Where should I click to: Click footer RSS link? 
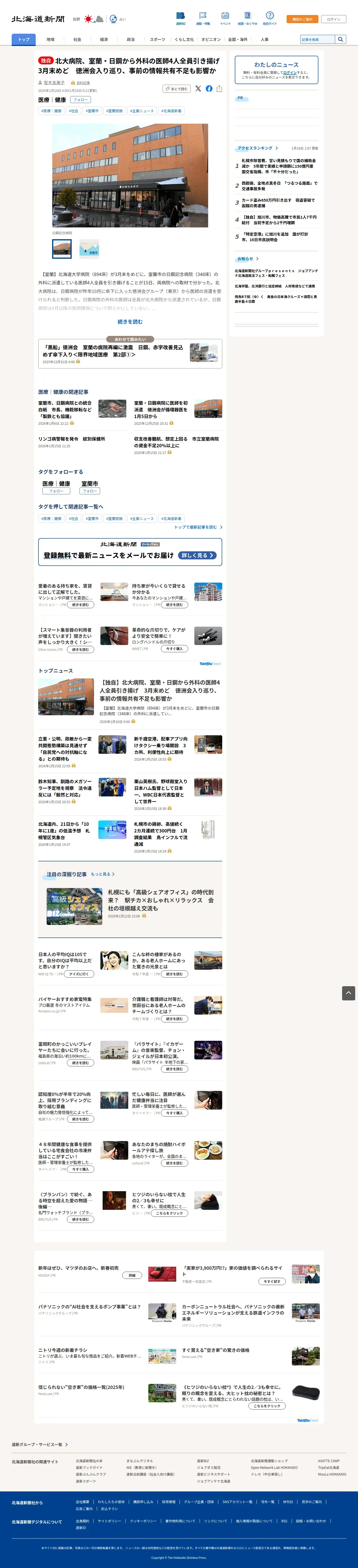pos(284,1521)
